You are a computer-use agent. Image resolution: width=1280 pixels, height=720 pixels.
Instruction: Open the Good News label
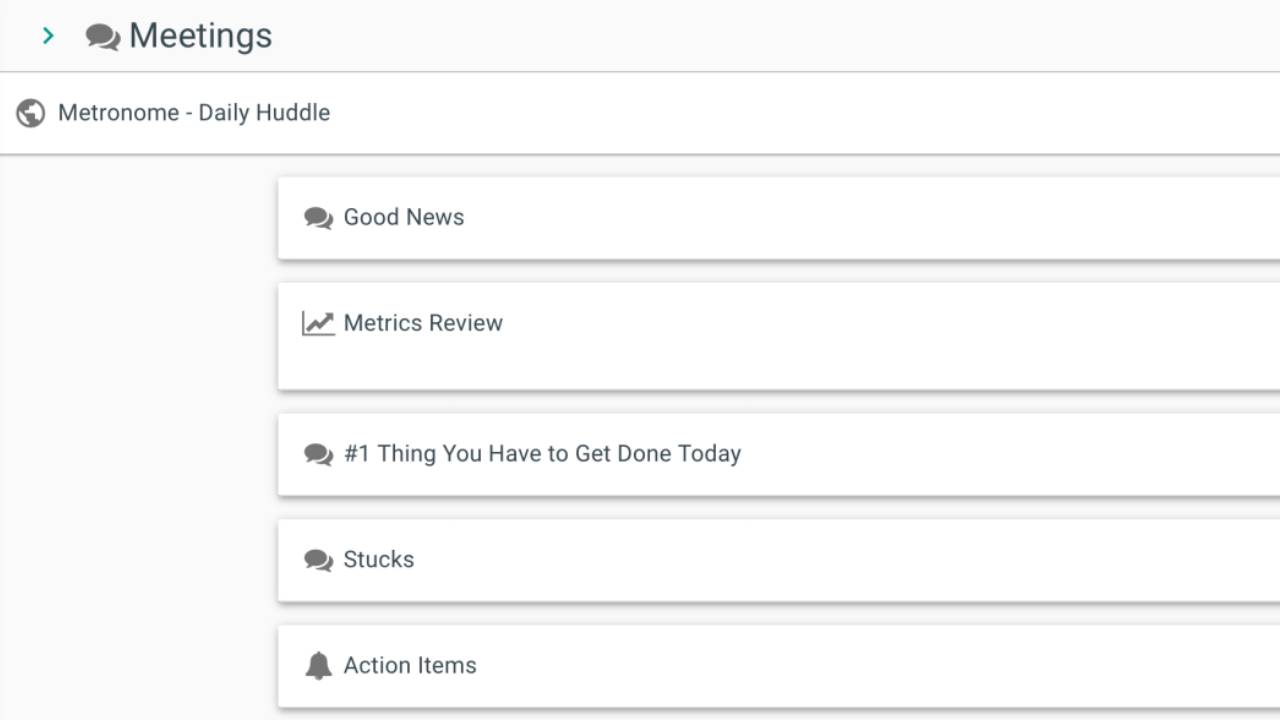[x=404, y=217]
